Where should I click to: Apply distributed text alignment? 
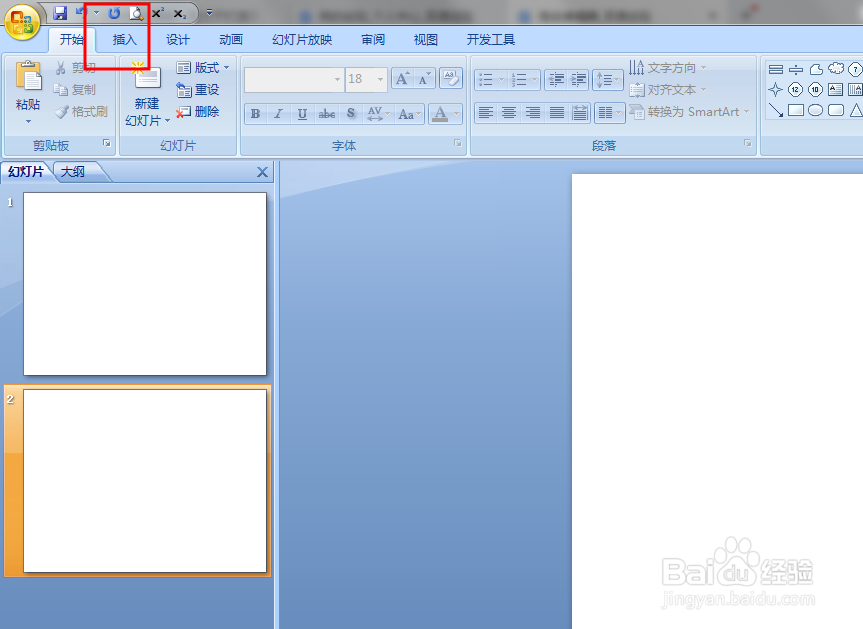point(580,113)
